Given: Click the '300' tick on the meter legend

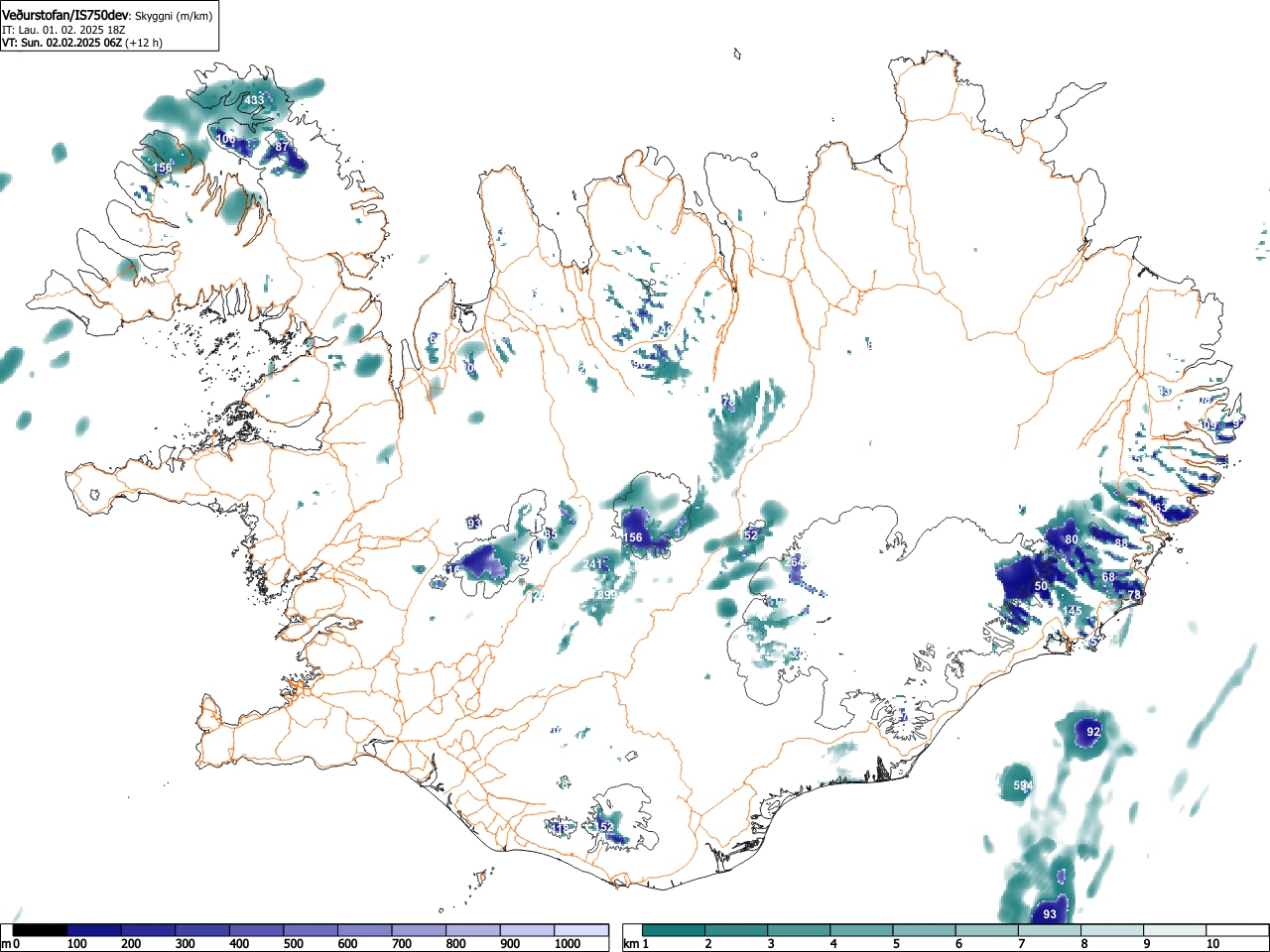Looking at the screenshot, I should point(185,944).
